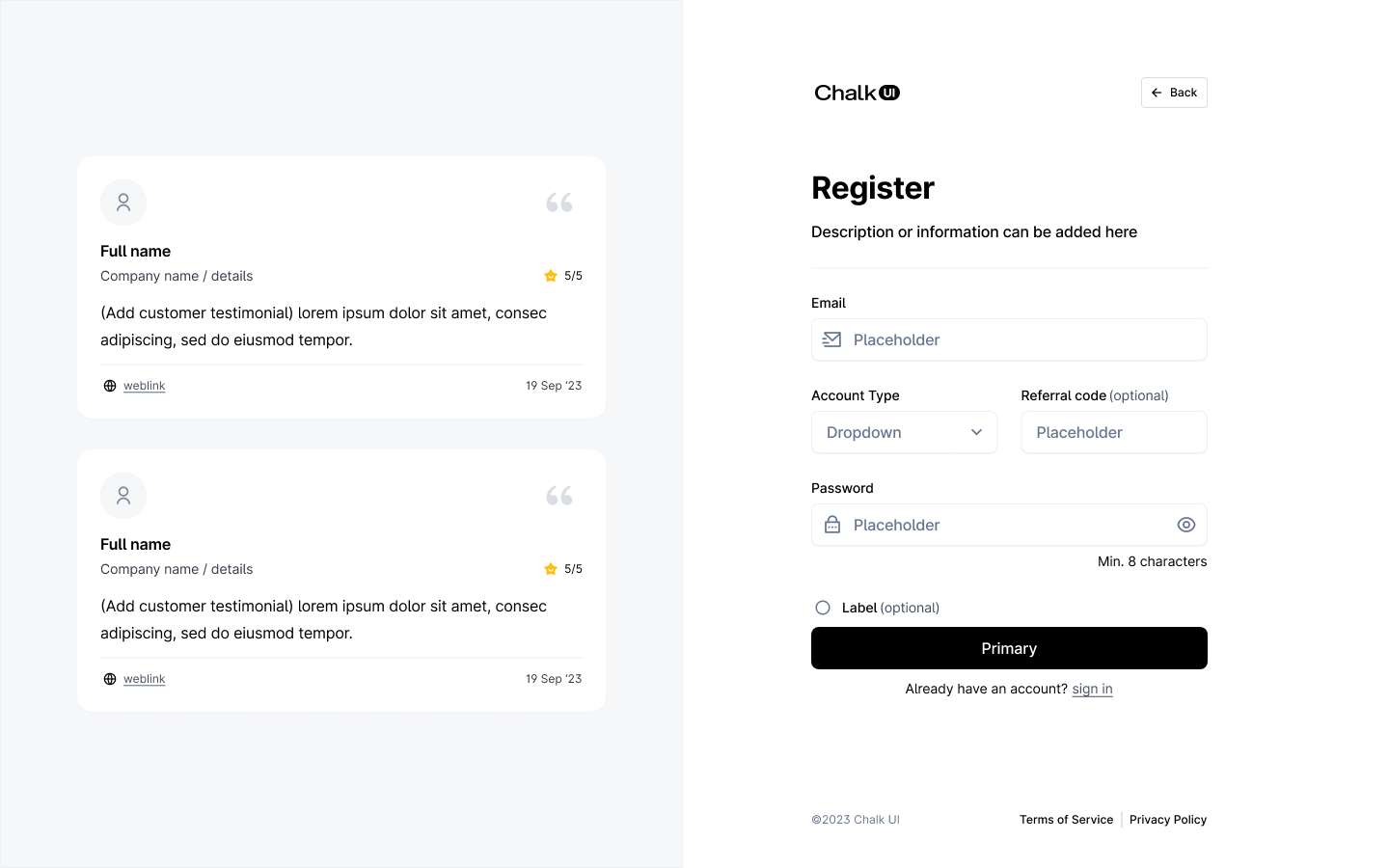Click the quote mark icon on the first testimonial
The height and width of the screenshot is (868, 1389).
coord(558,202)
